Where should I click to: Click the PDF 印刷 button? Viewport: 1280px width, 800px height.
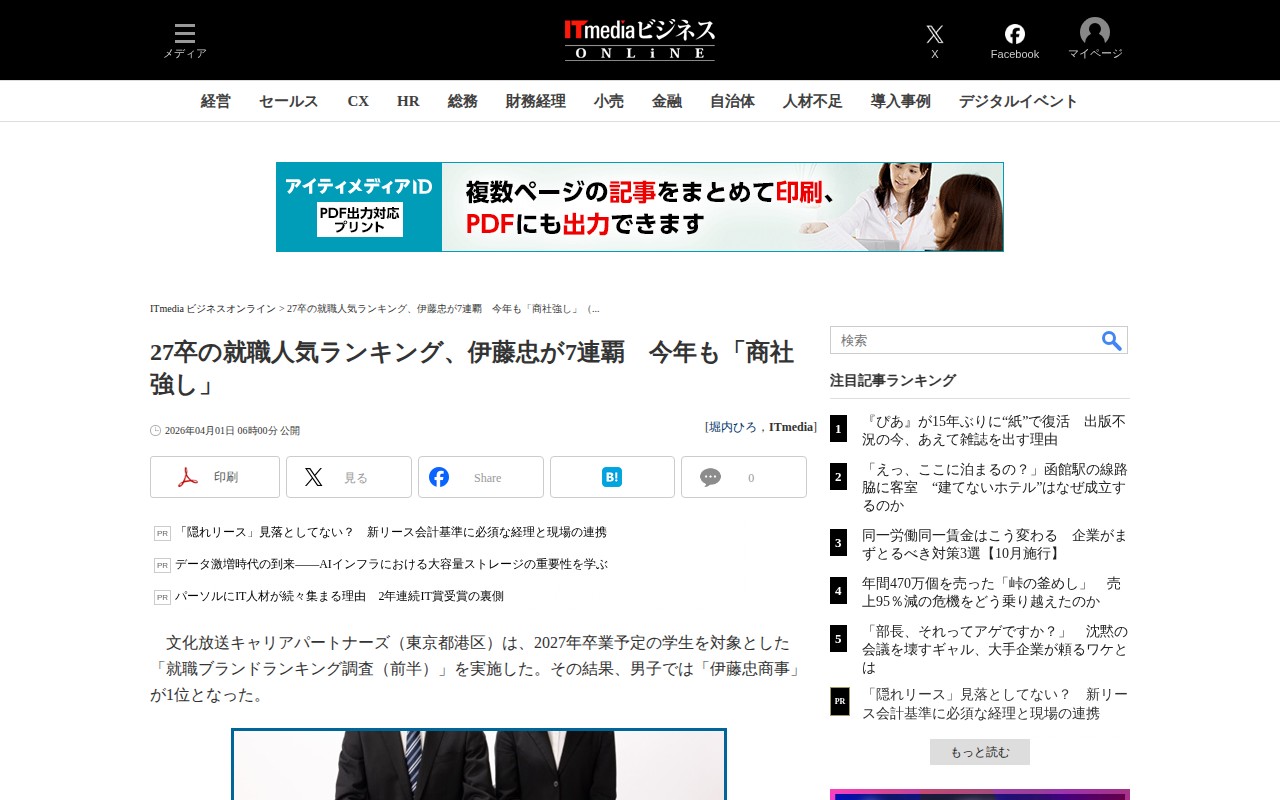215,477
